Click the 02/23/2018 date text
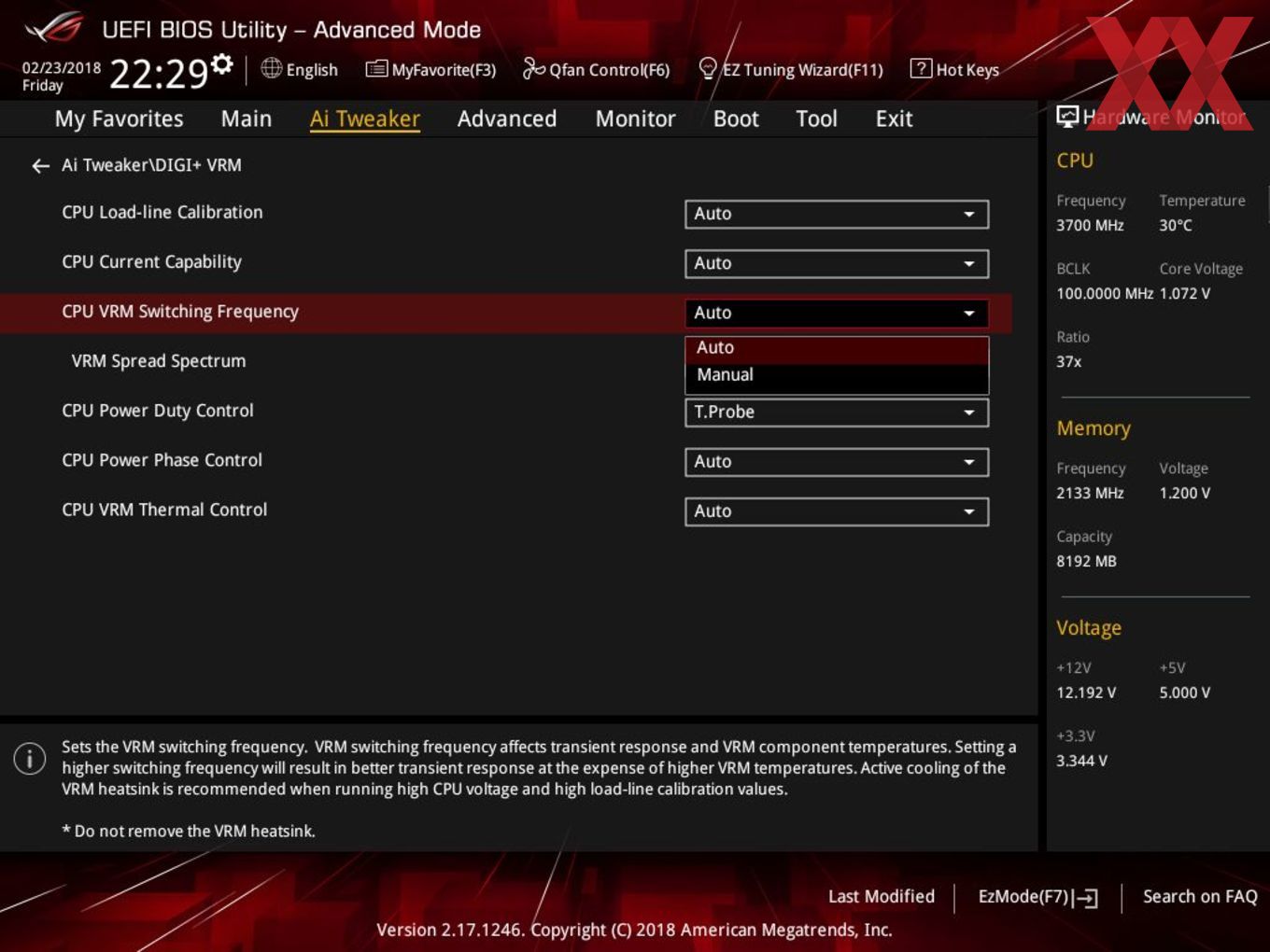This screenshot has height=952, width=1270. (62, 67)
